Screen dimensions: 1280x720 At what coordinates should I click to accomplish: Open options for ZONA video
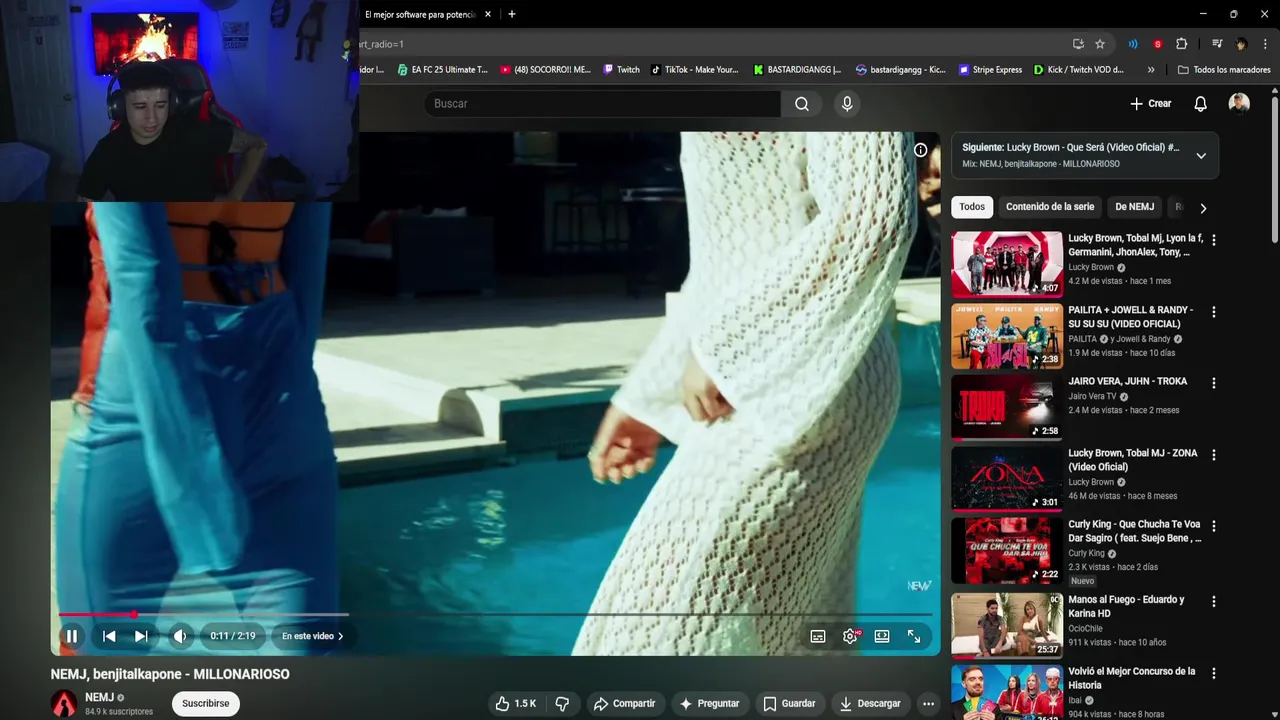(x=1214, y=455)
